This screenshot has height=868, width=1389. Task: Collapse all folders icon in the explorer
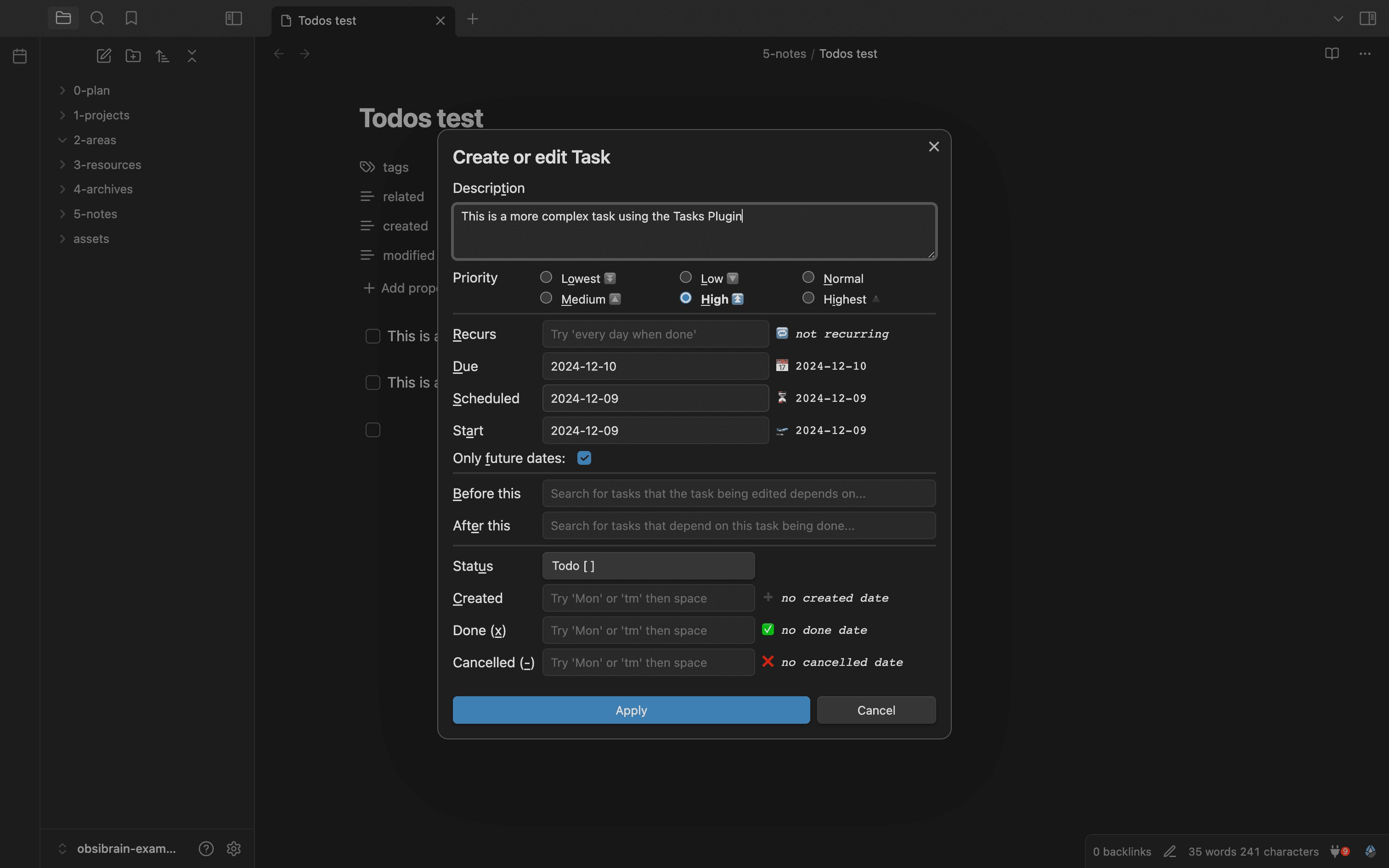coord(192,56)
